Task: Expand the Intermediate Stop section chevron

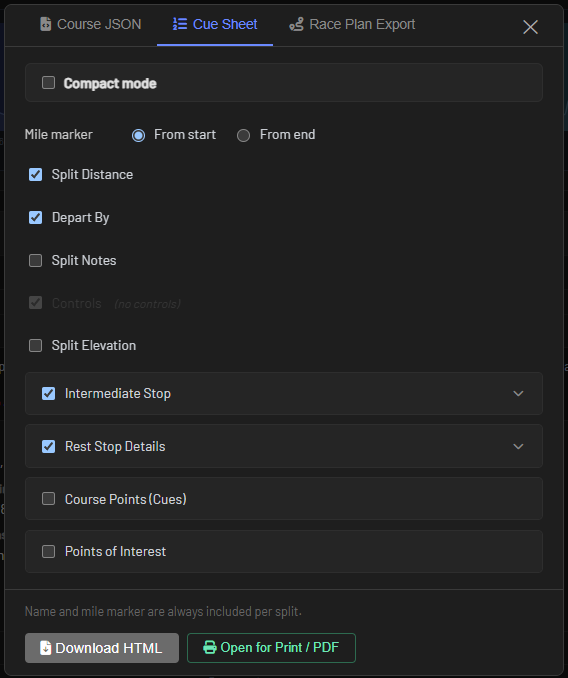Action: pyautogui.click(x=518, y=393)
